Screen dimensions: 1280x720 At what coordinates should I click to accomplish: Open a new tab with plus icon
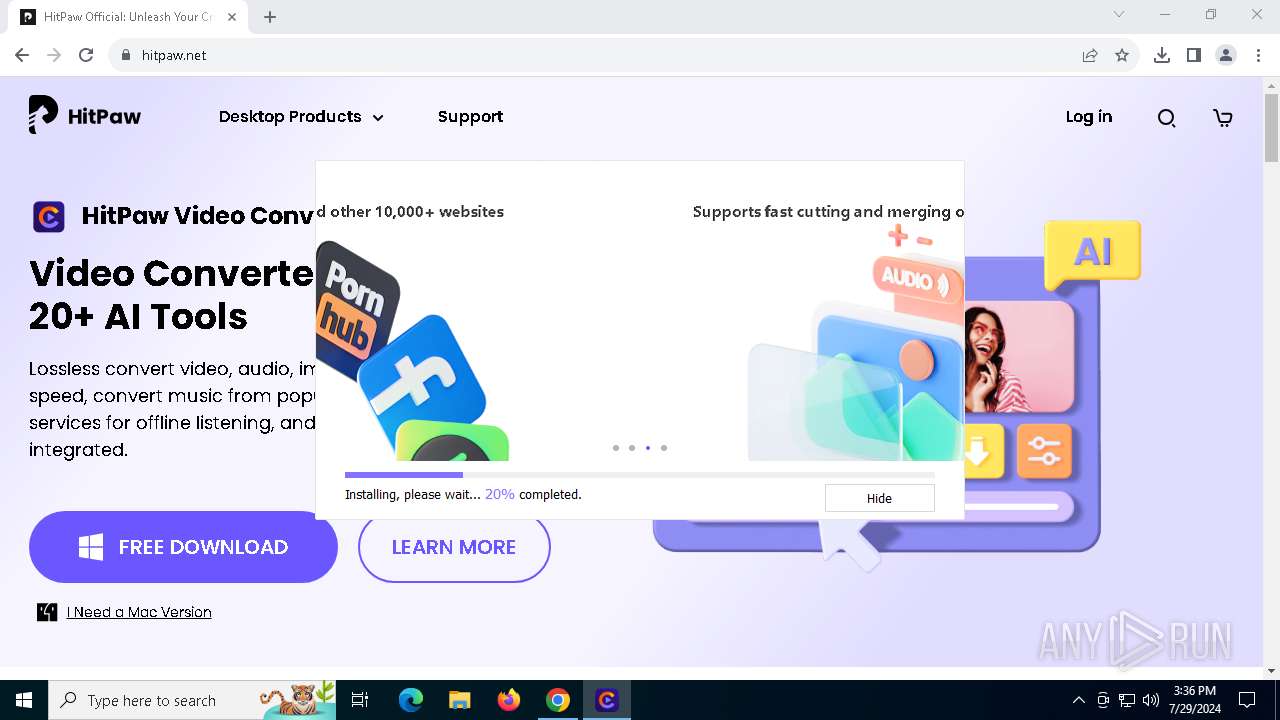(270, 17)
